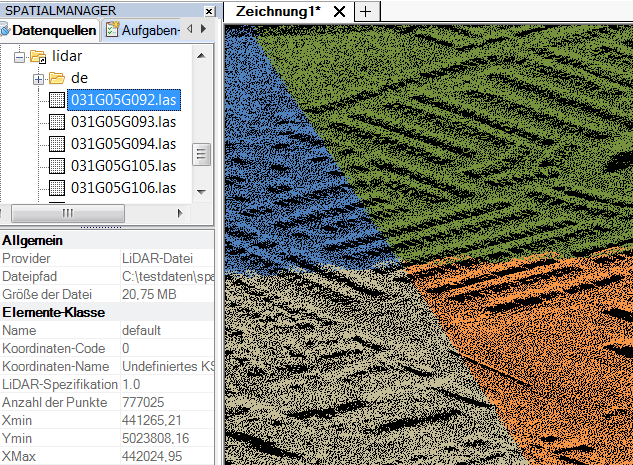Activate the Zeichnung1* drawing tab
This screenshot has width=633, height=465.
pos(278,11)
